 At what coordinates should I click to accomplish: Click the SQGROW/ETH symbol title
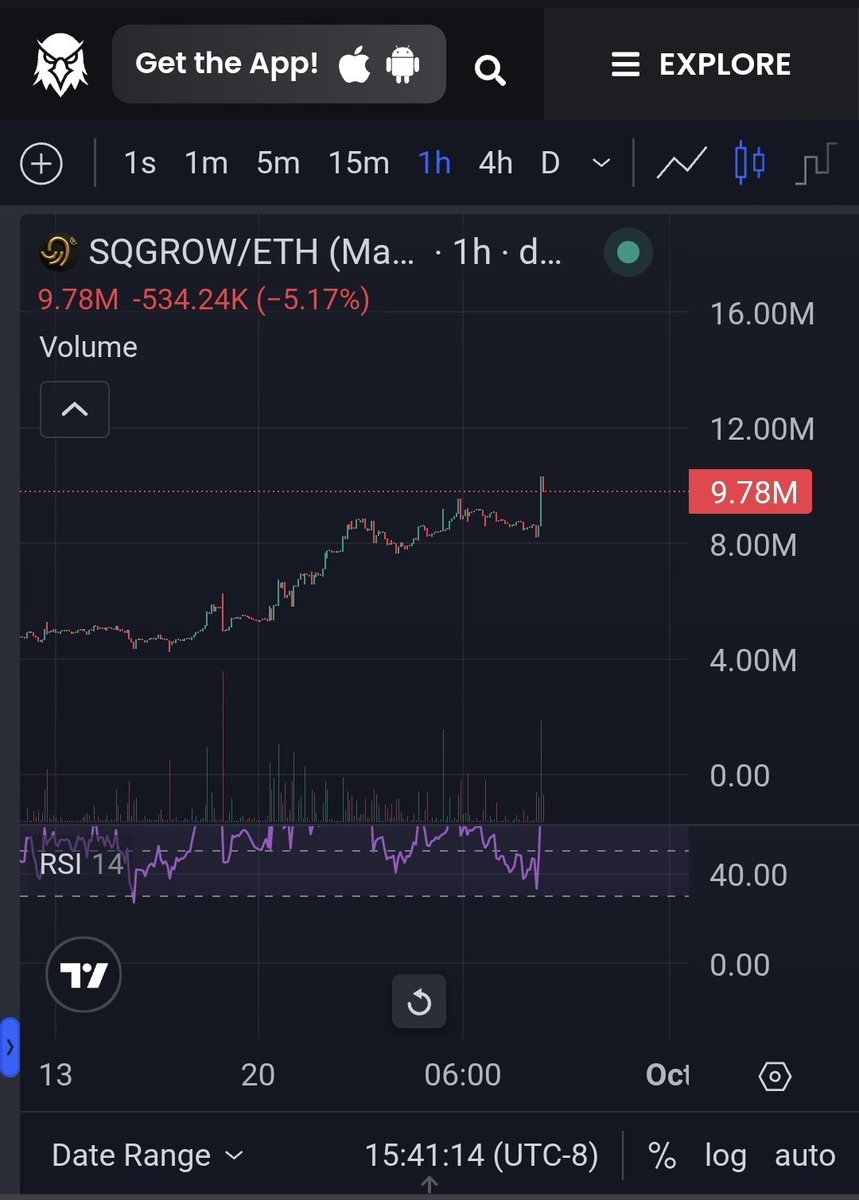[251, 252]
